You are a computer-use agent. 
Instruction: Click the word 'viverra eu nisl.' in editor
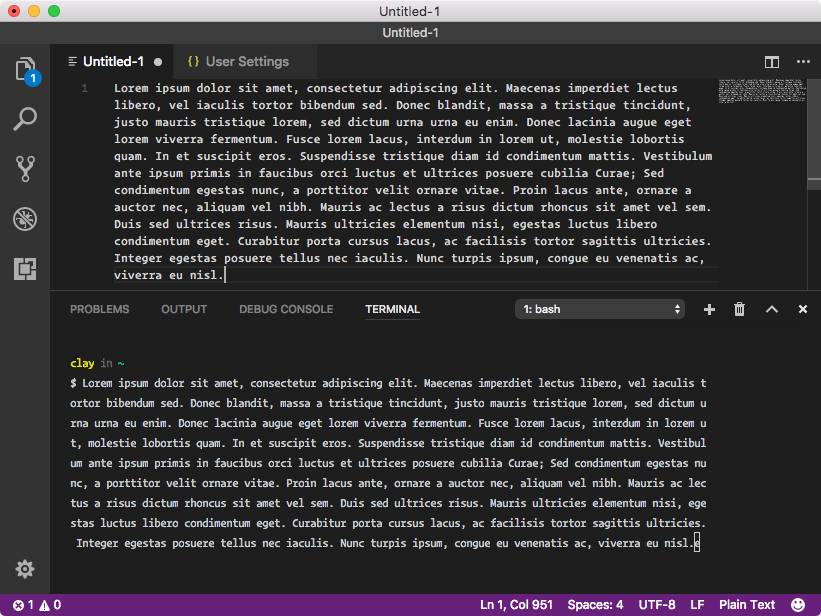pyautogui.click(x=169, y=275)
